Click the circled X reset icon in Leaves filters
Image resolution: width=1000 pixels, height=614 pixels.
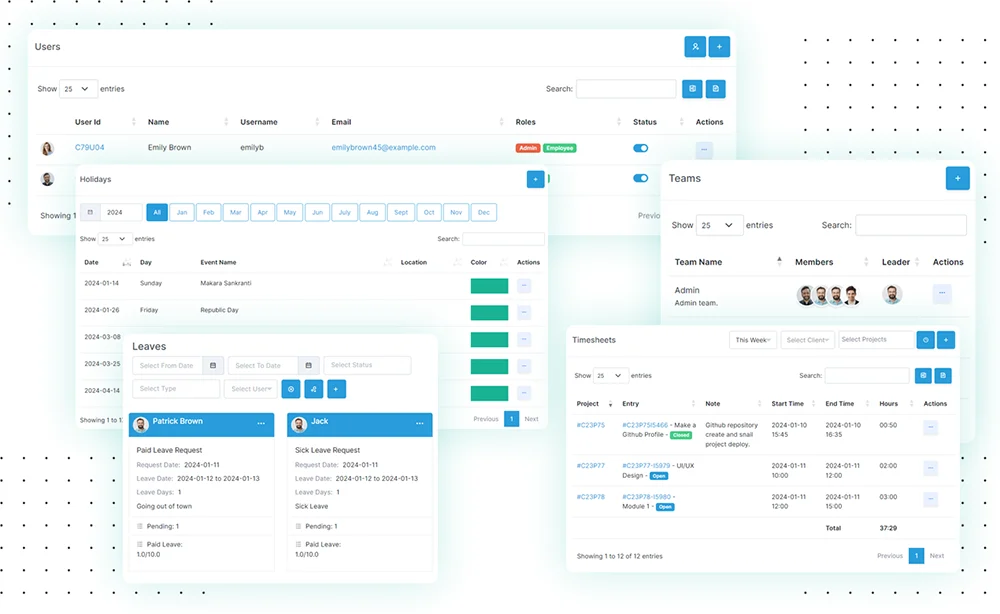pos(291,389)
